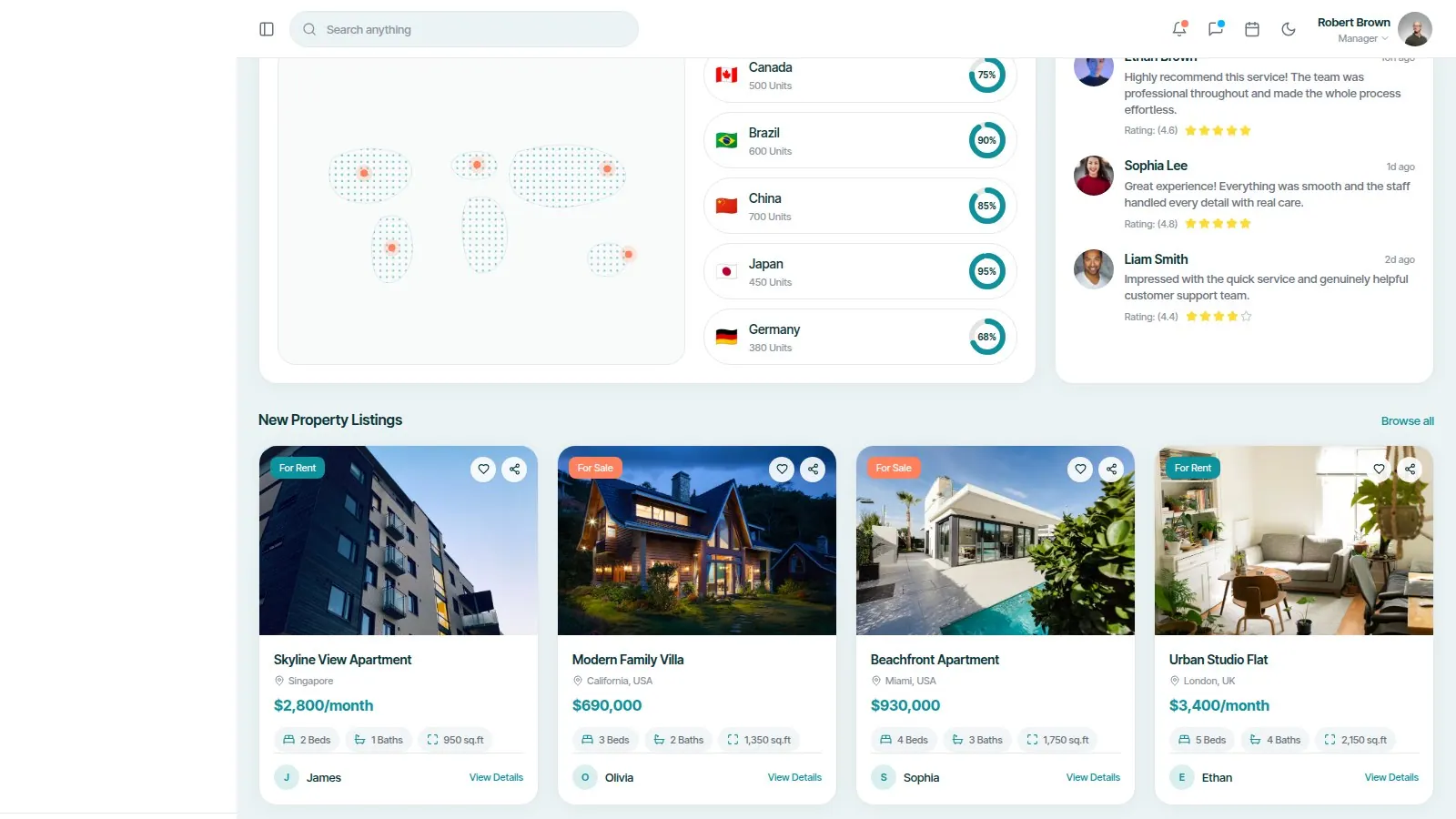Click China 85% progress ring
Viewport: 1456px width, 819px height.
(x=986, y=206)
